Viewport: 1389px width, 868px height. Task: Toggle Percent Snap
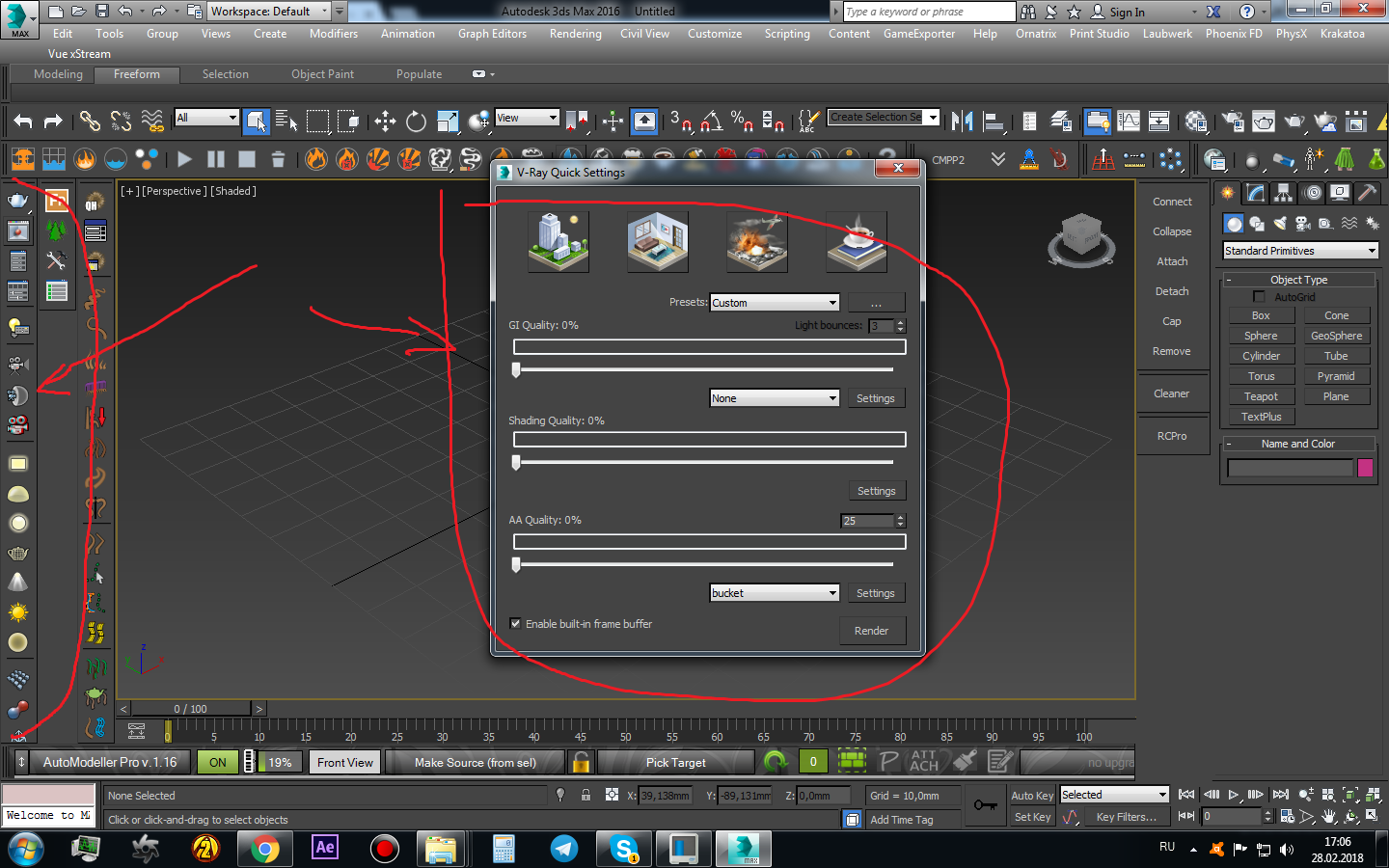(x=742, y=121)
